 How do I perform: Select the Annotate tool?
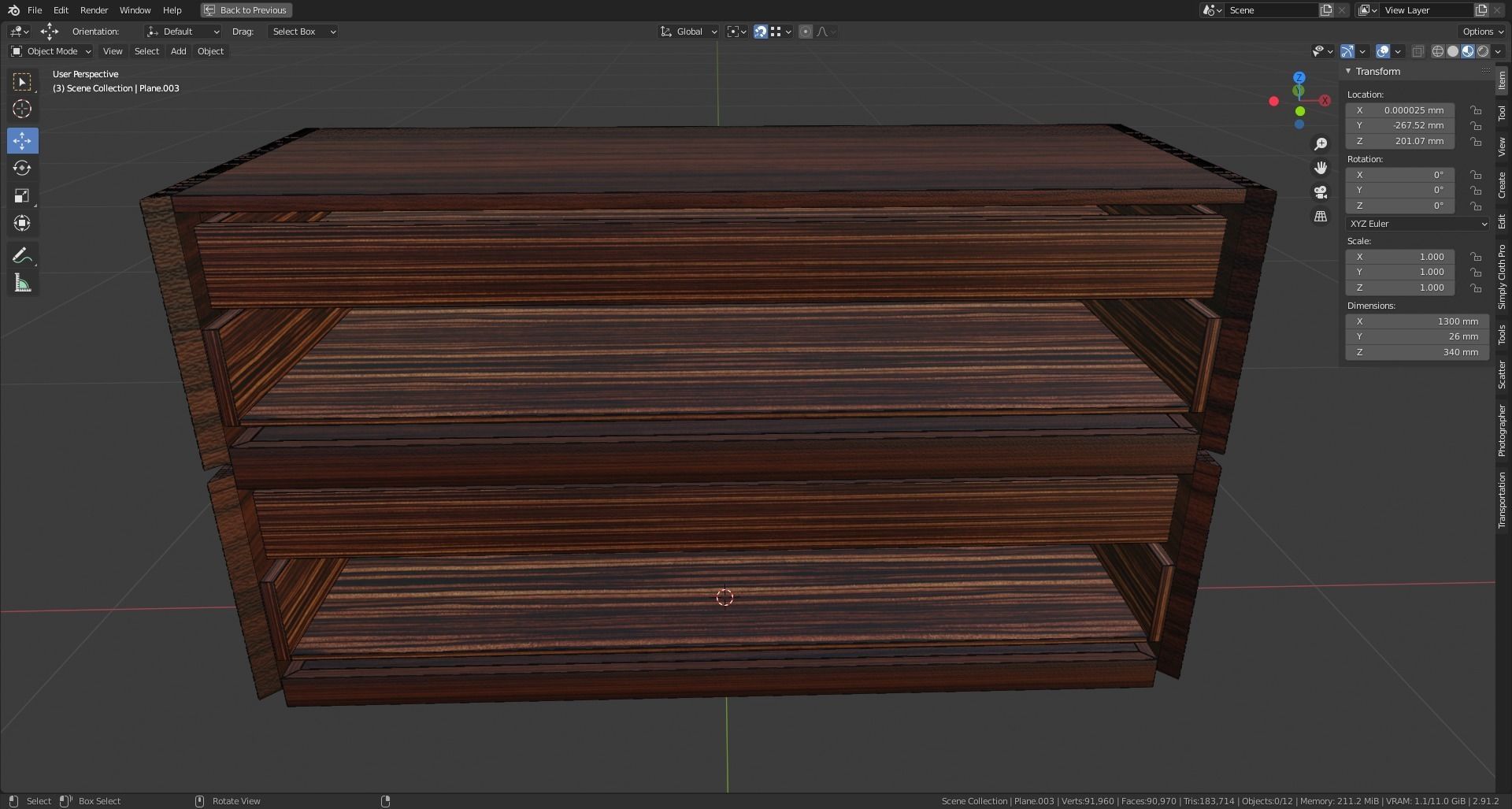pyautogui.click(x=22, y=255)
